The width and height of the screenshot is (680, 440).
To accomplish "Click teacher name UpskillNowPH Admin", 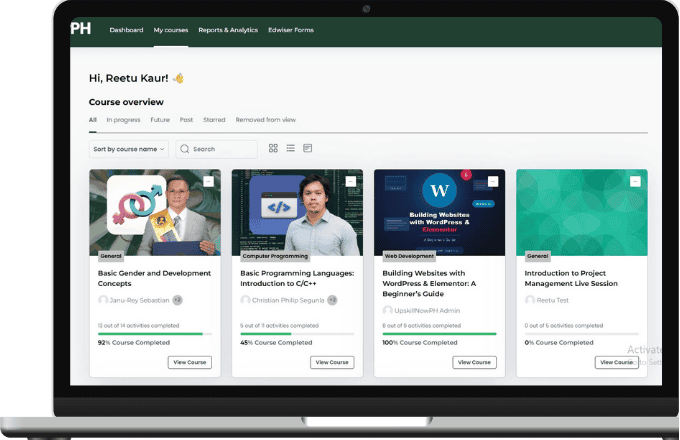I will point(427,311).
